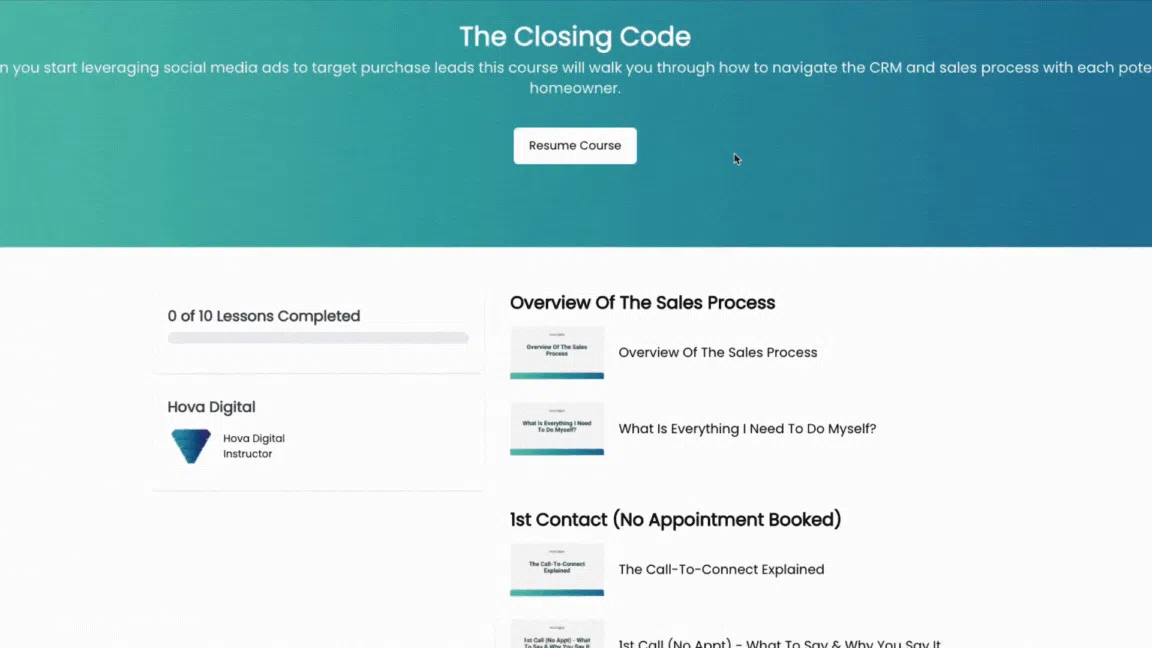1152x648 pixels.
Task: Click the Hova Digital section heading
Action: coord(212,407)
